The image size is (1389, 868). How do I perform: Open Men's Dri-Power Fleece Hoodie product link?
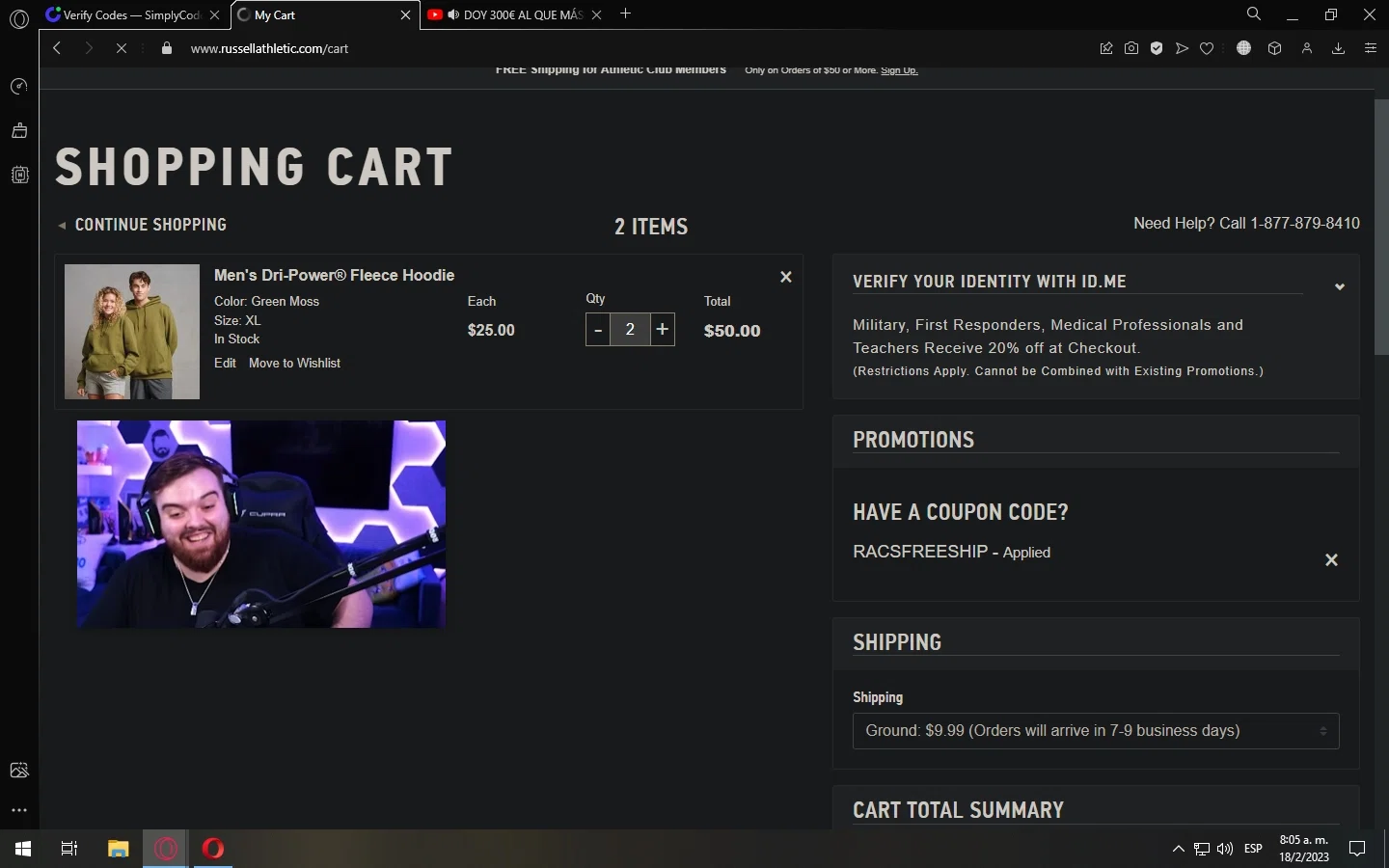[x=334, y=275]
